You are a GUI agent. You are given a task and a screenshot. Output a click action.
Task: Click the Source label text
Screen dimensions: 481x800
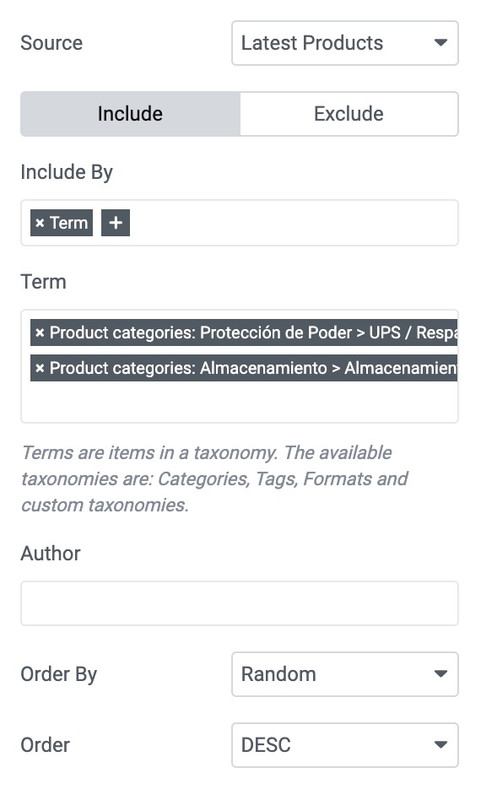[52, 43]
